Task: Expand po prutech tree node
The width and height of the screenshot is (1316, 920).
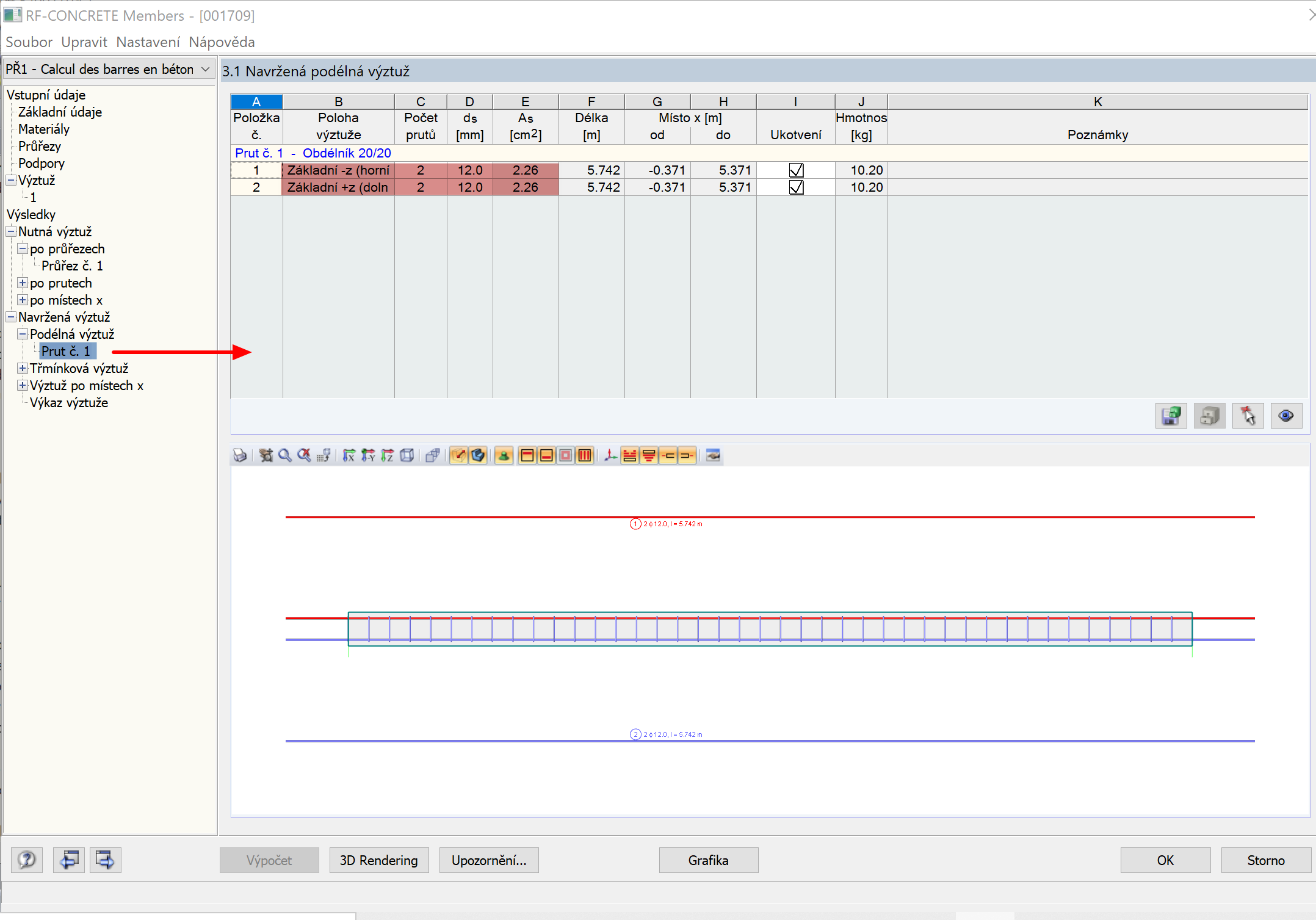Action: coord(23,283)
